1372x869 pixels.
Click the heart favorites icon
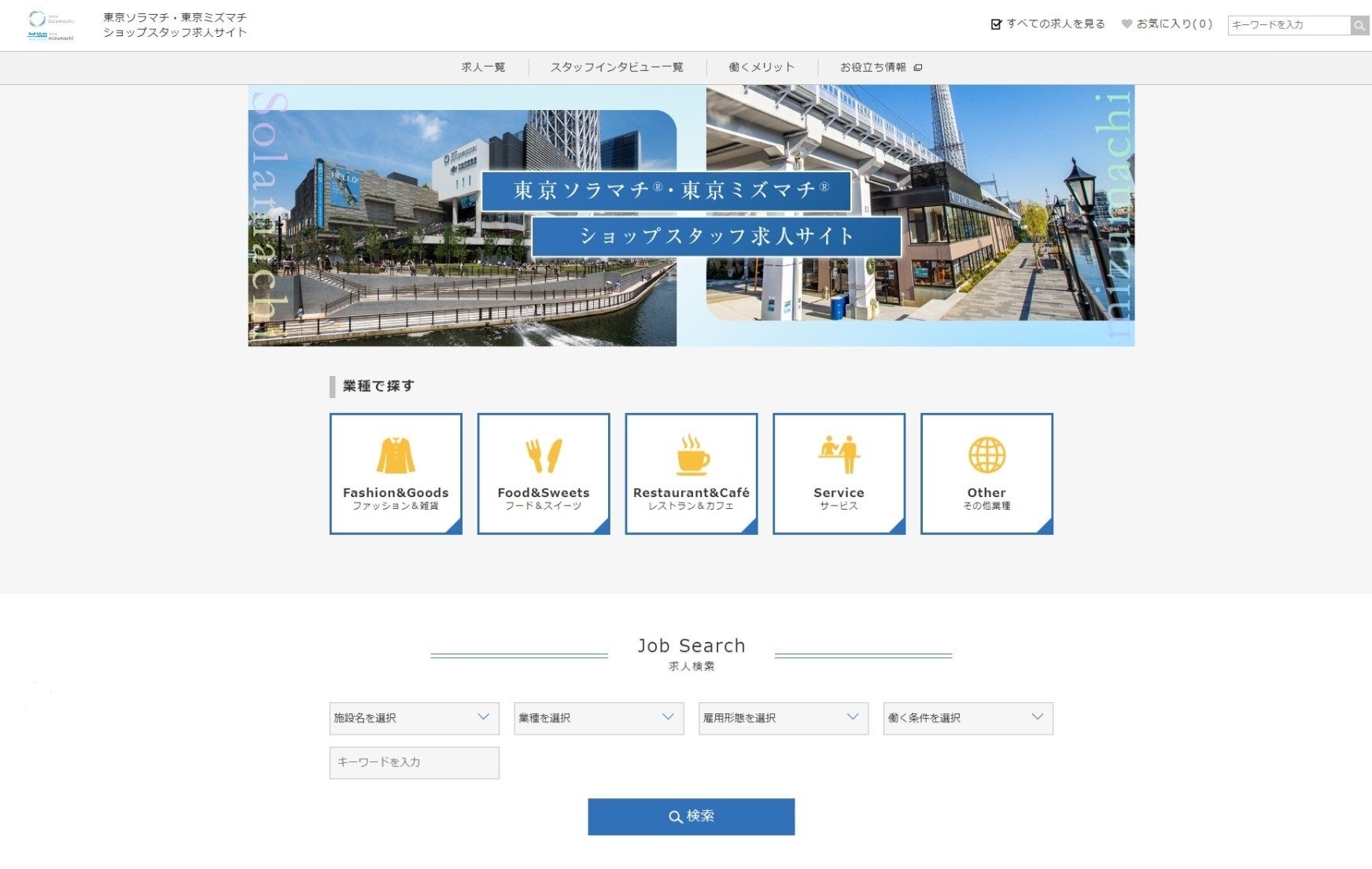pos(1127,24)
